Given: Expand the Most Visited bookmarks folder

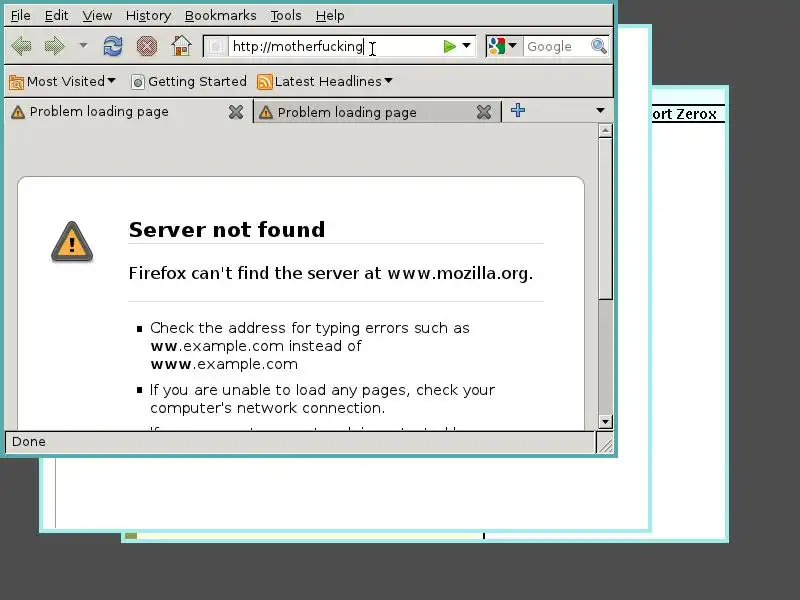Looking at the screenshot, I should pos(63,82).
